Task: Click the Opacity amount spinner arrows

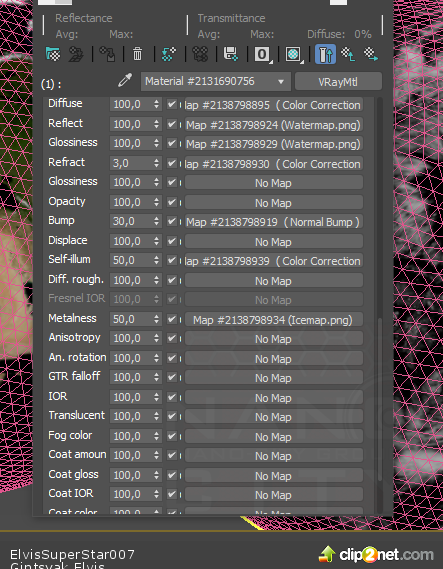Action: (156, 202)
